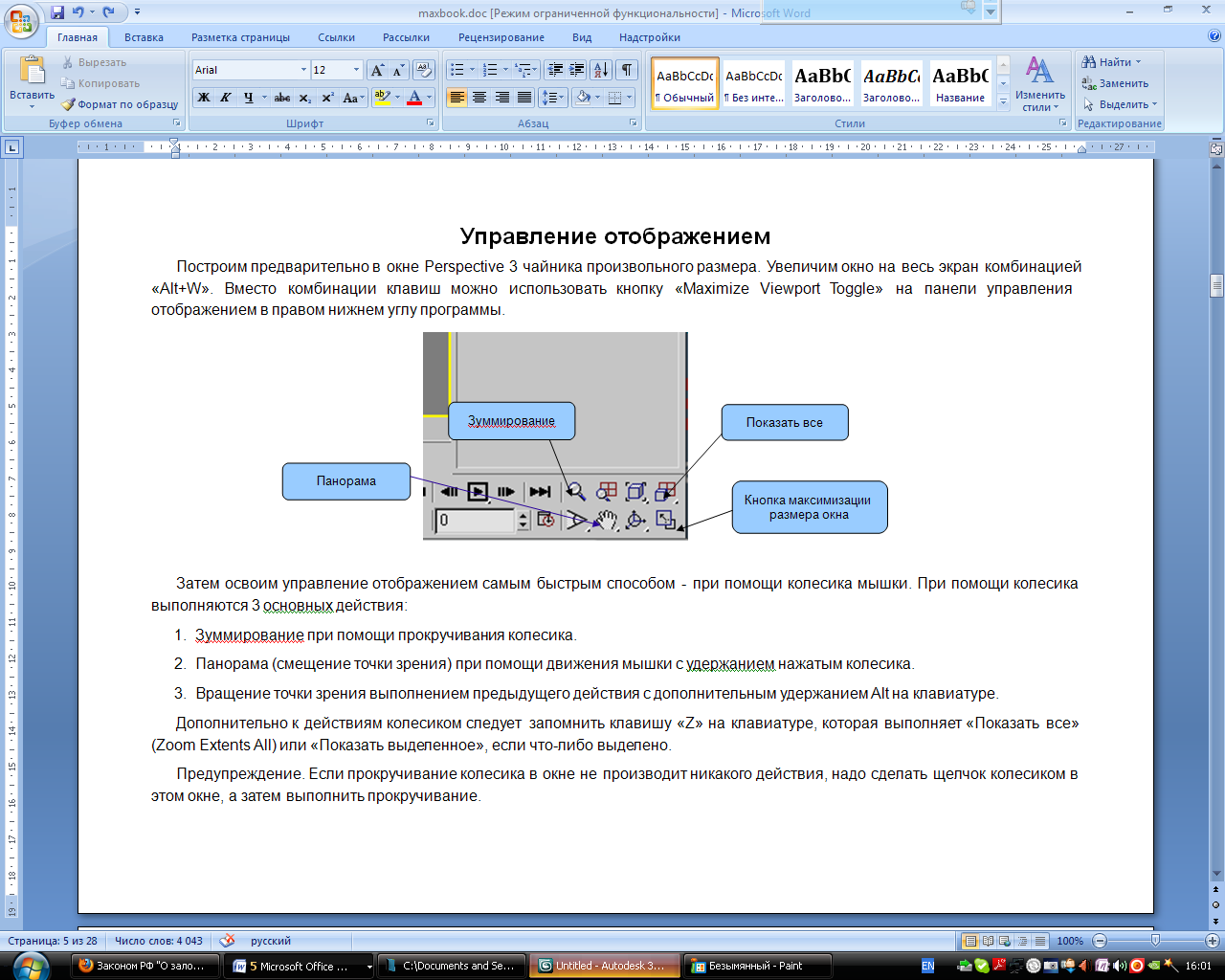Click the Paste (Вставить) clipboard icon
Image resolution: width=1225 pixels, height=980 pixels.
[33, 71]
